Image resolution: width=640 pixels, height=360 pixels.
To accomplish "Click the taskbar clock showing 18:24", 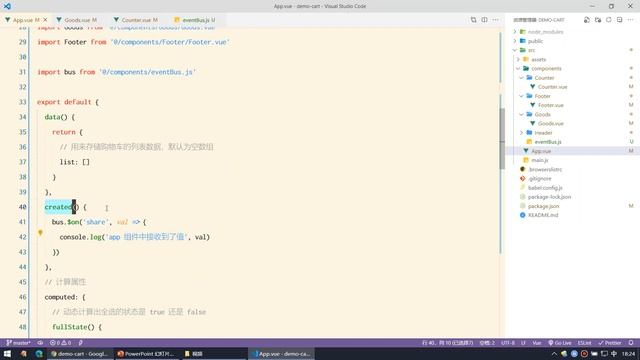I will coord(629,354).
